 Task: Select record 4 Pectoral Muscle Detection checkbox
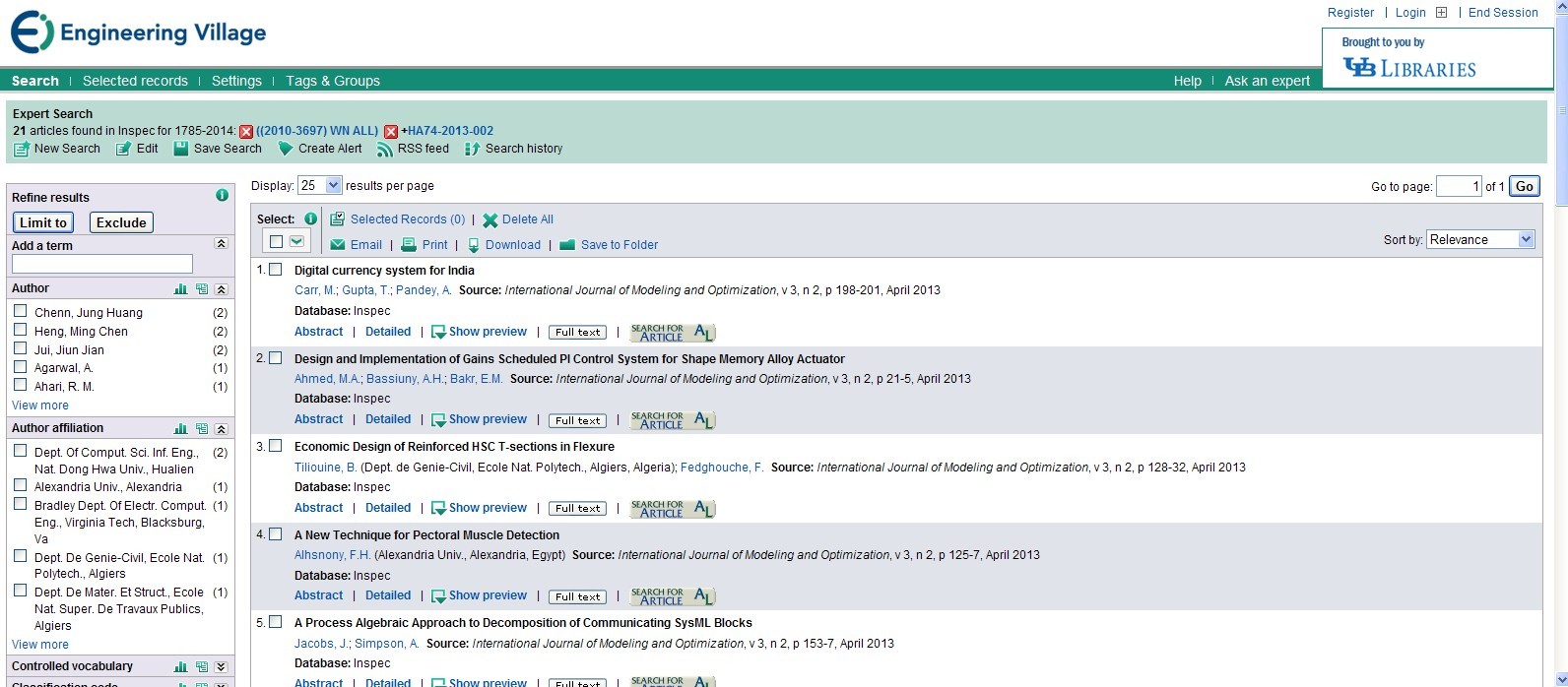[276, 534]
